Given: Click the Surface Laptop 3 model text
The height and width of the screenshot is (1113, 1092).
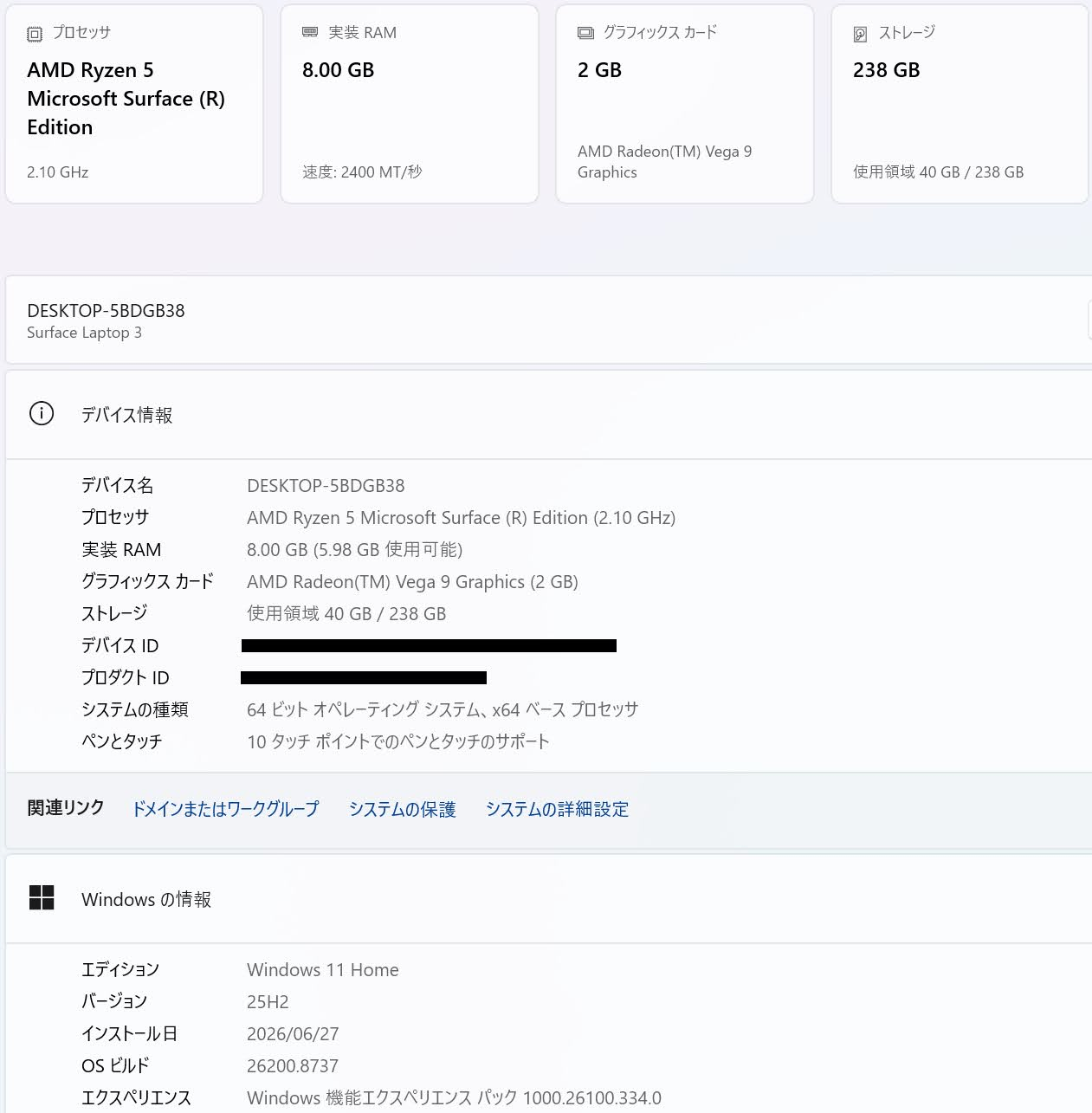Looking at the screenshot, I should pyautogui.click(x=84, y=333).
